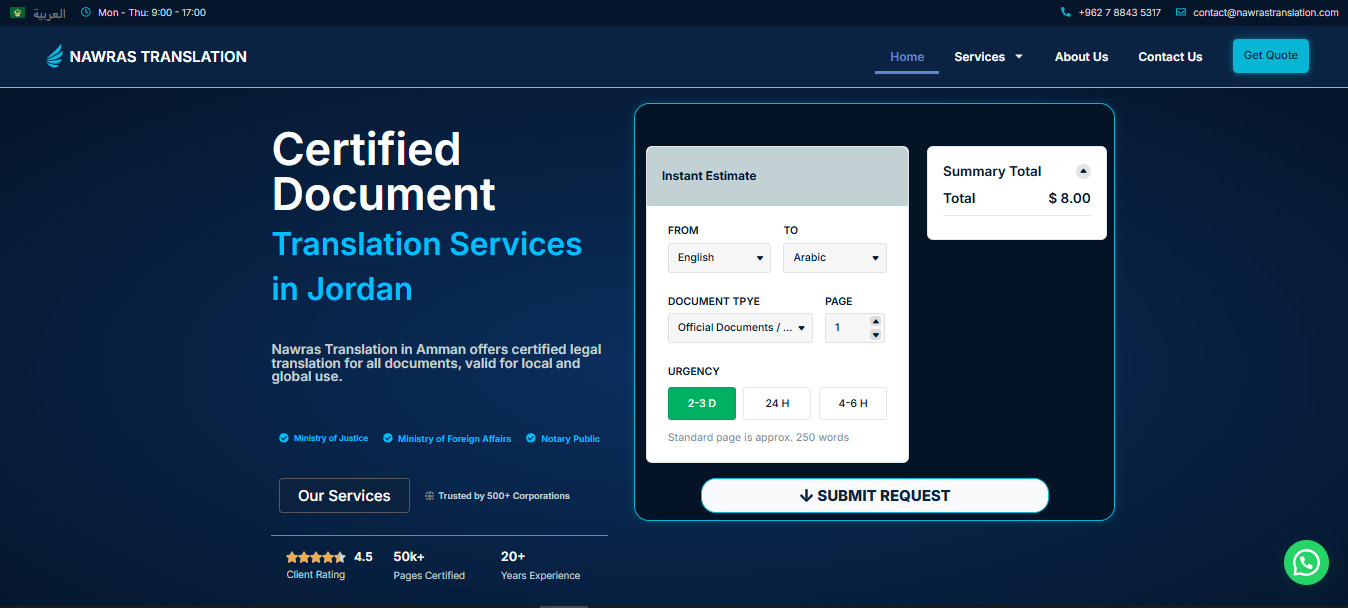Click the Nawras Translation logo
The height and width of the screenshot is (608, 1348).
[147, 57]
